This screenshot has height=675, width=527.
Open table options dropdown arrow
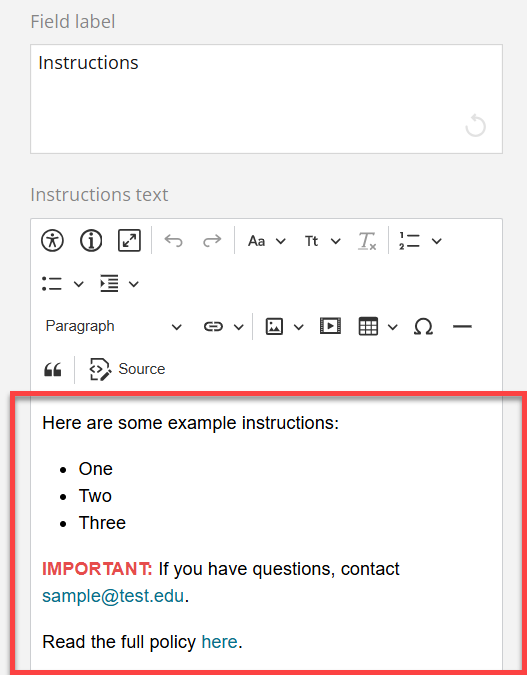pyautogui.click(x=392, y=327)
